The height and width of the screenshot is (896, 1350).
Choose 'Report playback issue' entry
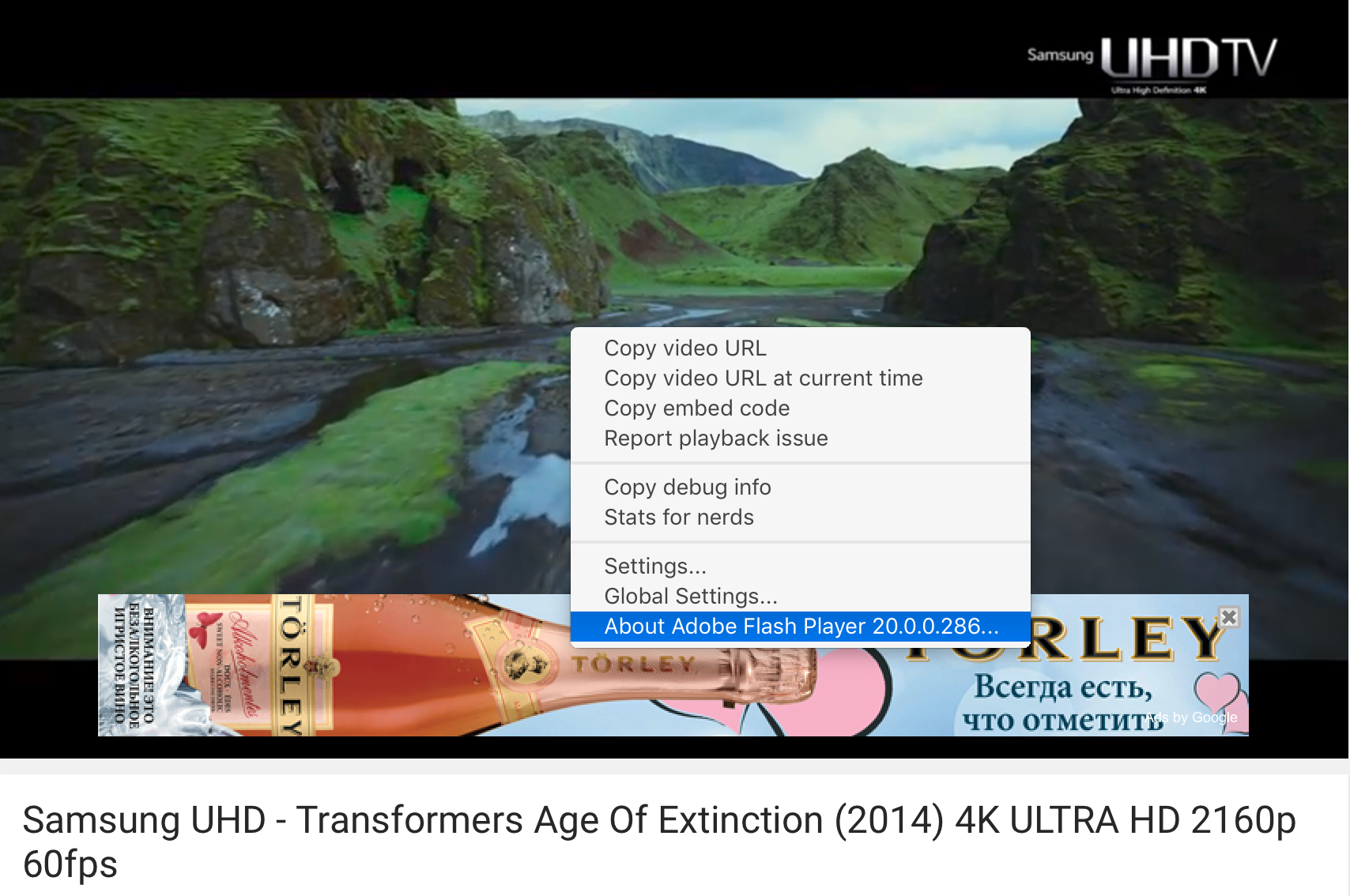coord(800,439)
